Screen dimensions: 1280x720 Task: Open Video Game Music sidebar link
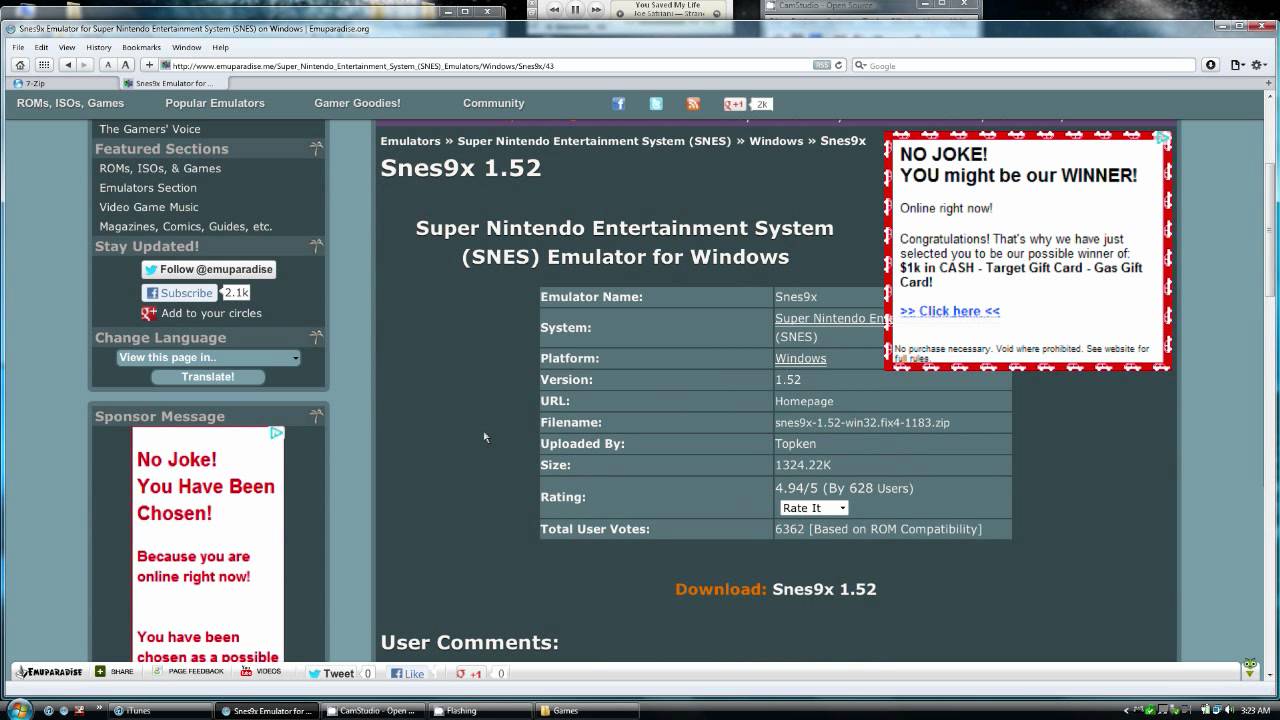pyautogui.click(x=149, y=207)
